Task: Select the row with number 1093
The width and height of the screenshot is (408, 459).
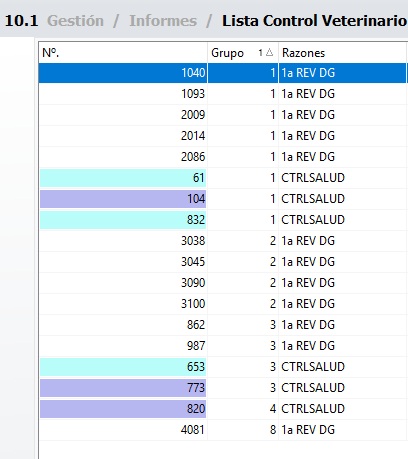Action: (223, 94)
